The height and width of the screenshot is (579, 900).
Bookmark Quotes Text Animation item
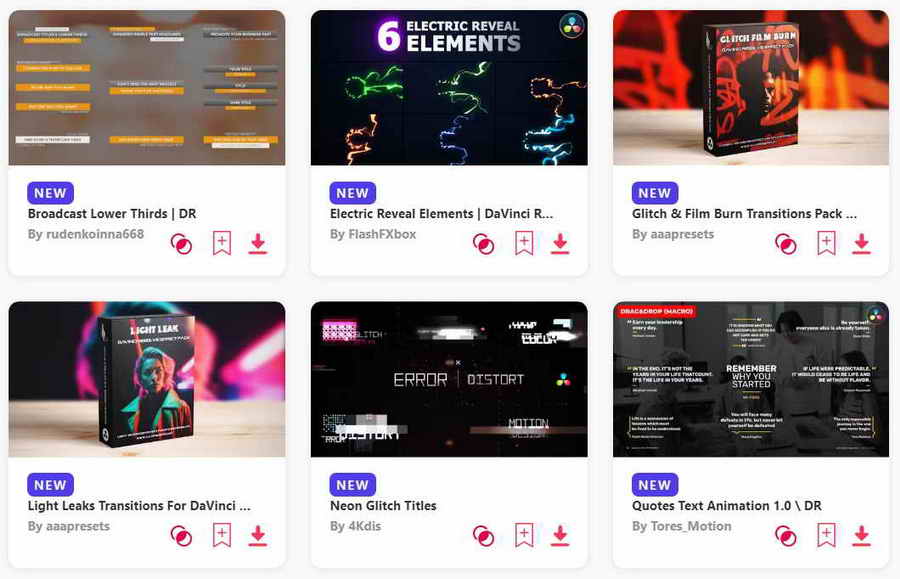[x=826, y=535]
